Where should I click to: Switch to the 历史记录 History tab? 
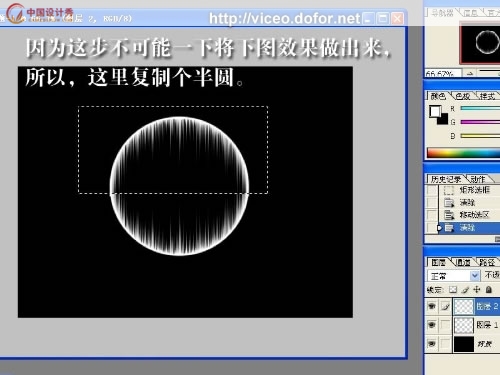[445, 179]
